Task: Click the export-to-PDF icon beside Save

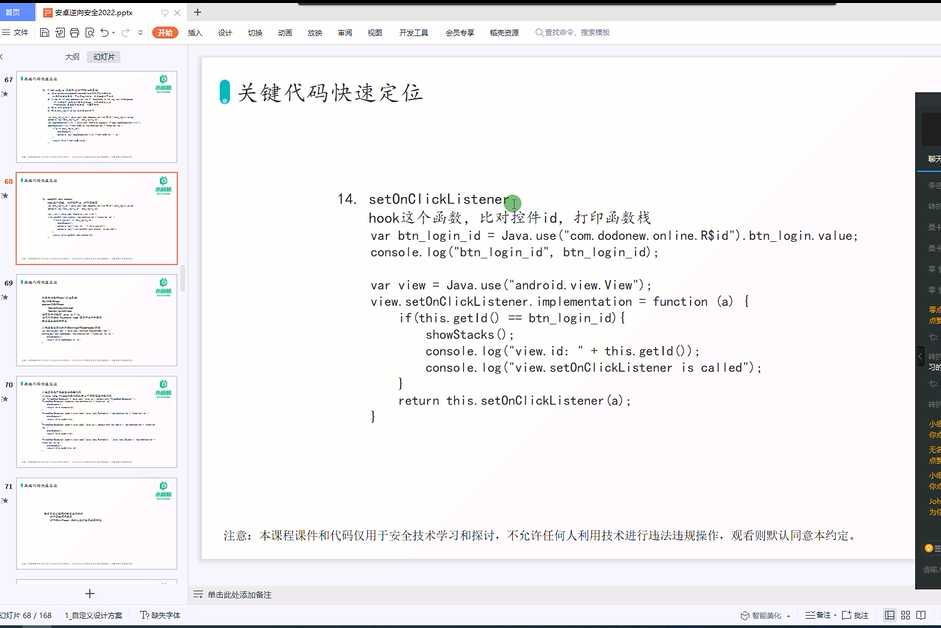Action: pyautogui.click(x=60, y=32)
